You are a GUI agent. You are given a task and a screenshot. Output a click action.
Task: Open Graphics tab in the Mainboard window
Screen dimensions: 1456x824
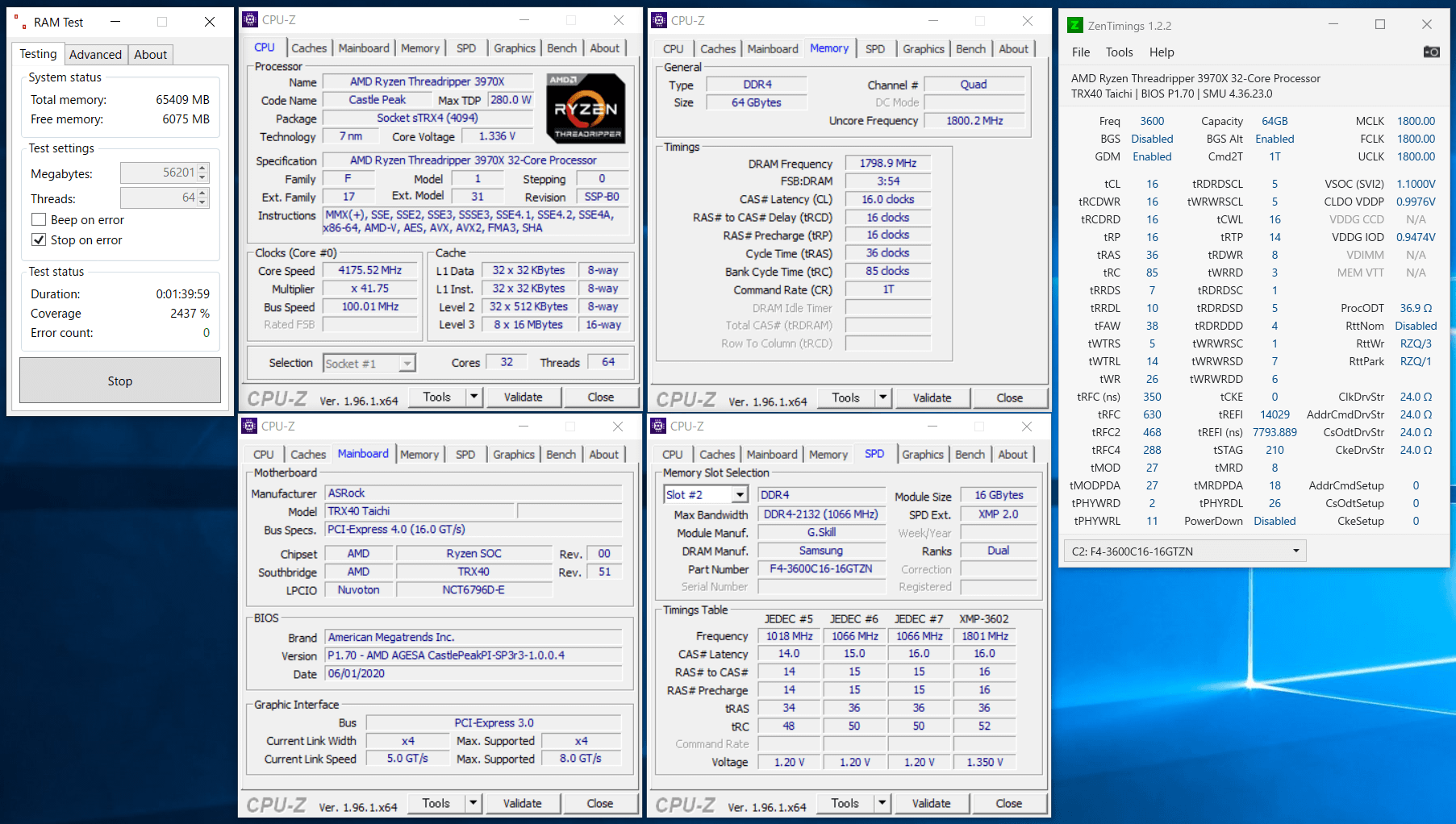coord(514,455)
